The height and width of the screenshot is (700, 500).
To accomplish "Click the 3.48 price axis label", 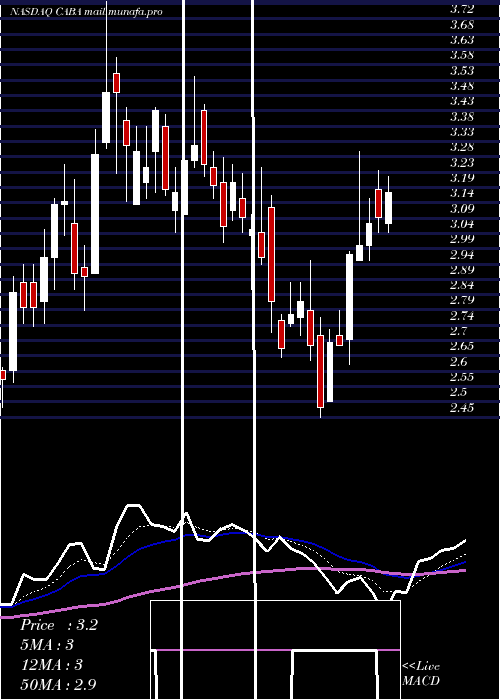I will click(x=462, y=86).
